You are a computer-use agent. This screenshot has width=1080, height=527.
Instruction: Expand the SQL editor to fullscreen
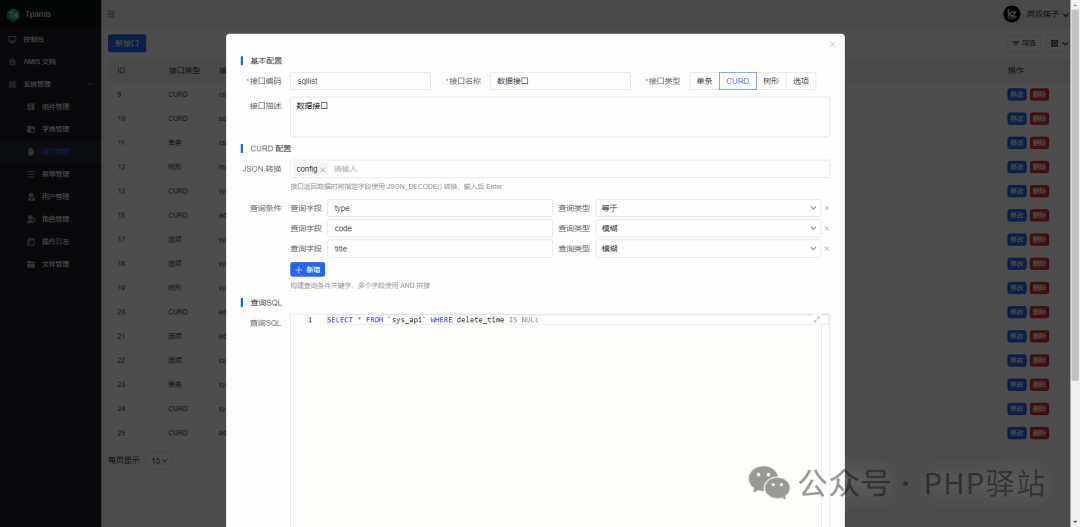[817, 320]
